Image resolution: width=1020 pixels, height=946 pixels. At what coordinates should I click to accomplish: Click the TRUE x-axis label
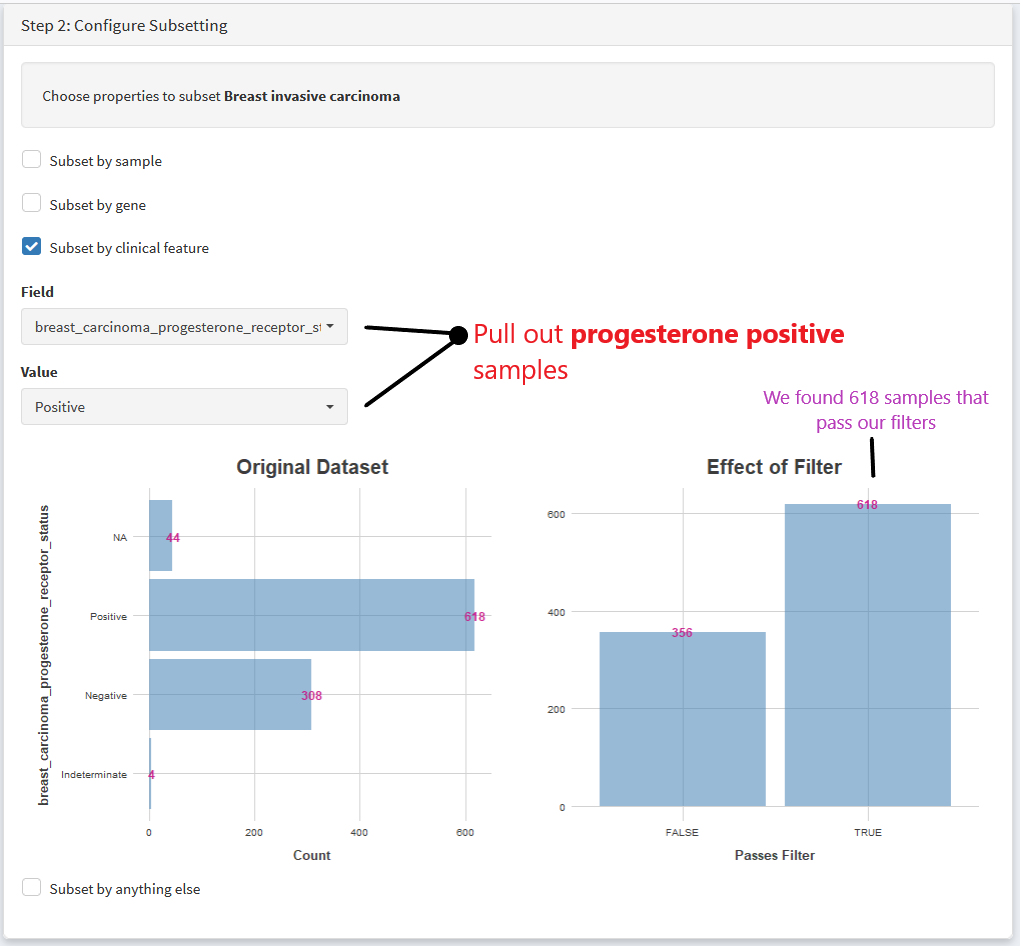pos(868,833)
